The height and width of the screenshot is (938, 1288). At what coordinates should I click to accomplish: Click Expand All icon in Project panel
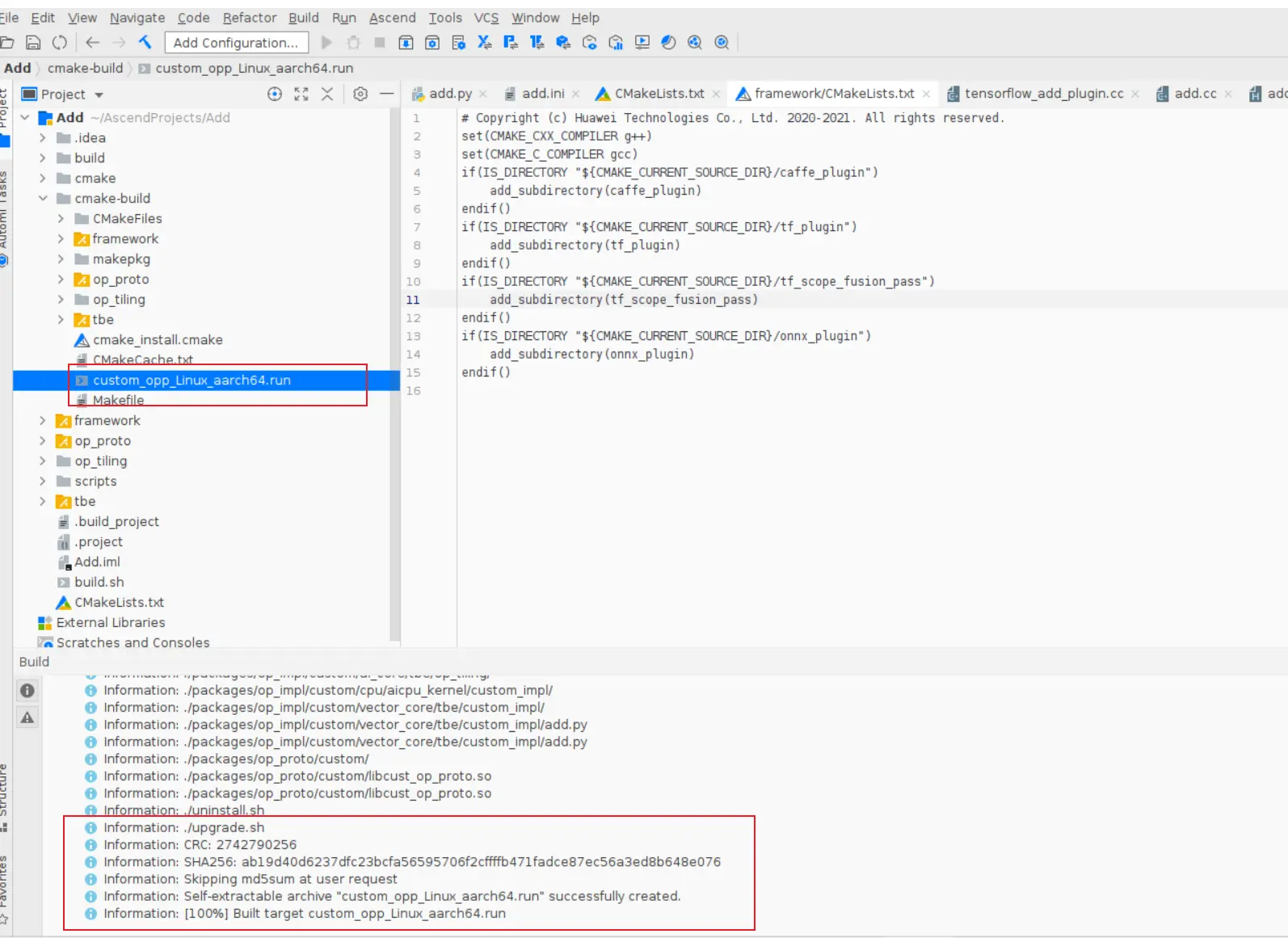click(x=301, y=95)
